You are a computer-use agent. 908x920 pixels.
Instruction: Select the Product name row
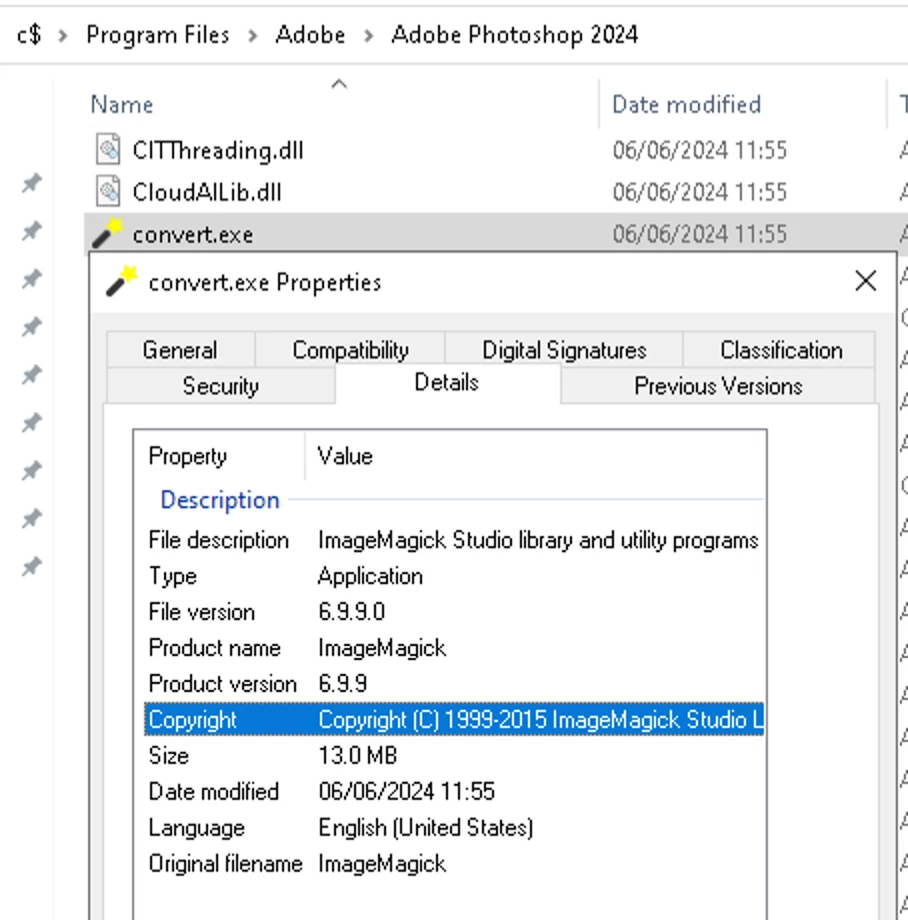click(x=454, y=648)
